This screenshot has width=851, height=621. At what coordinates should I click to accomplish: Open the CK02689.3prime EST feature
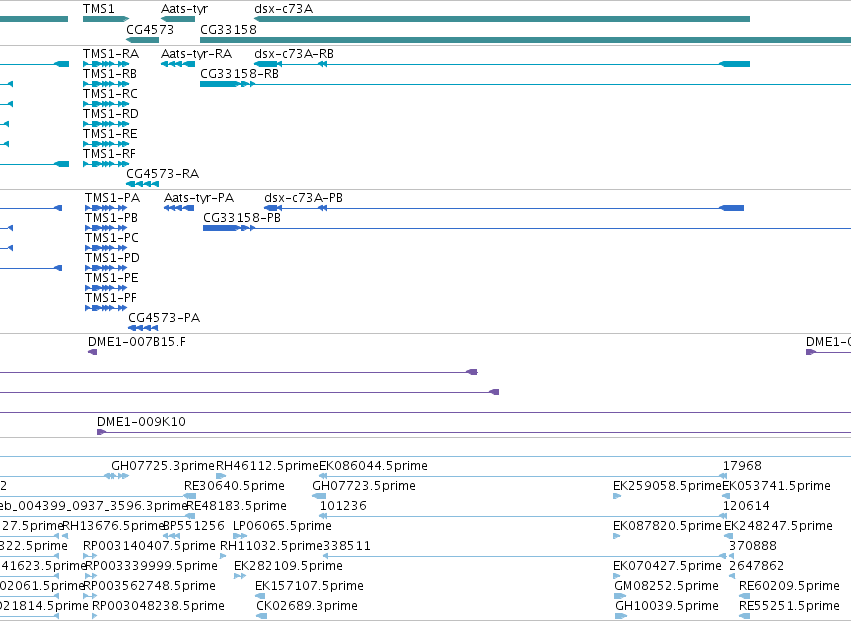(x=262, y=616)
